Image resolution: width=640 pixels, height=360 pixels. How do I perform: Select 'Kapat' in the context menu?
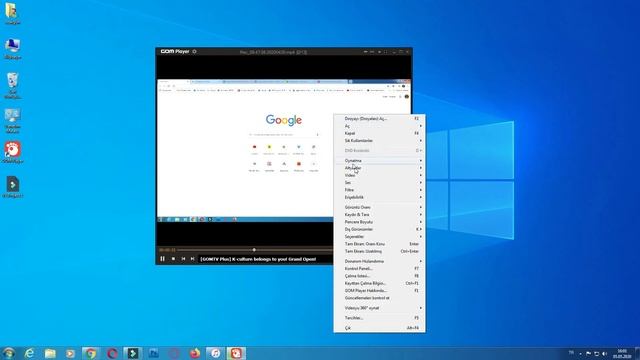[x=380, y=133]
